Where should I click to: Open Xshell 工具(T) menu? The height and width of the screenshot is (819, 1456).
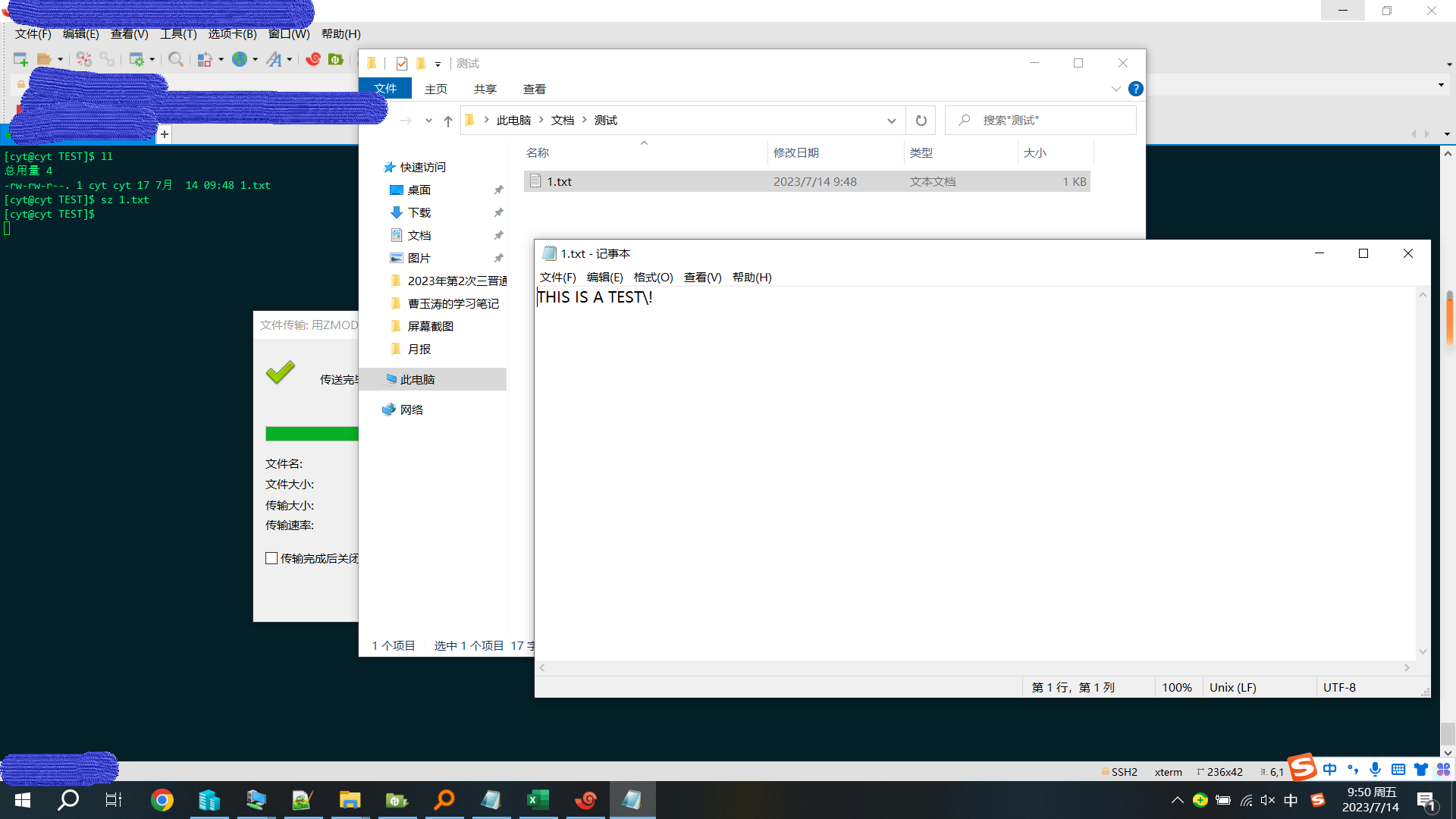178,34
